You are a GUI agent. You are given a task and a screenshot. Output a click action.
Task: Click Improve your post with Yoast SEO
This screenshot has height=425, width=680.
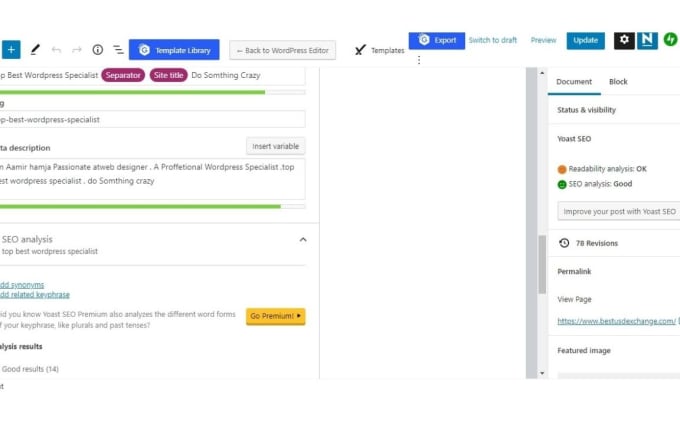(619, 211)
